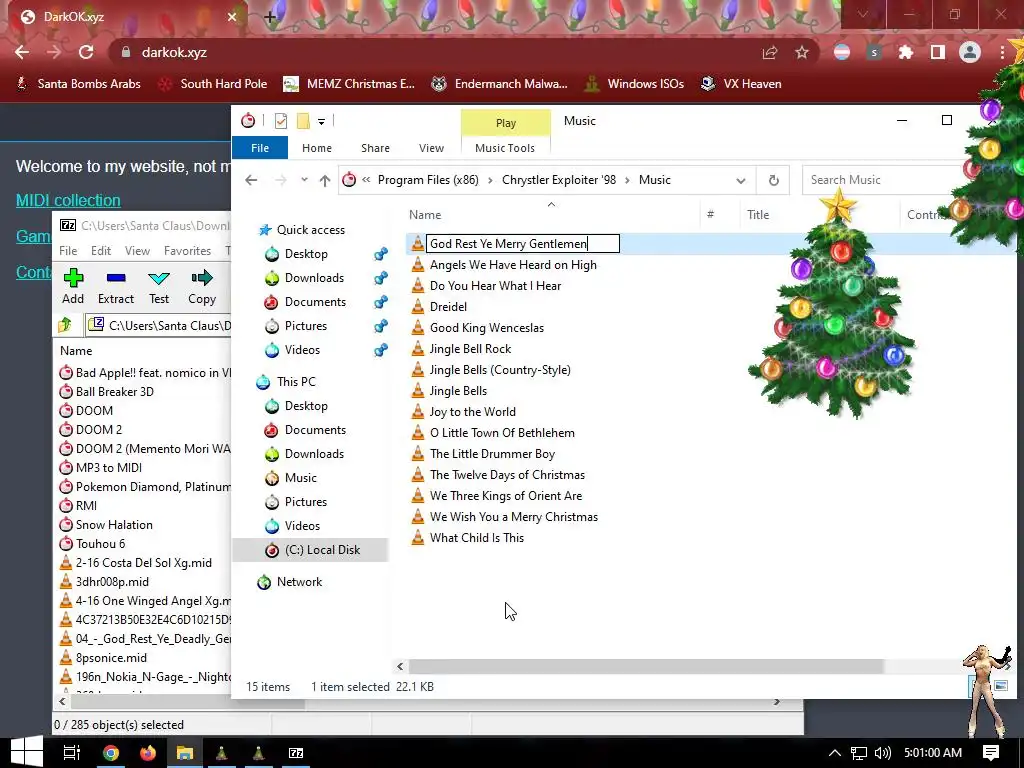Click Chrome address bar URL
This screenshot has width=1024, height=768.
coord(174,52)
